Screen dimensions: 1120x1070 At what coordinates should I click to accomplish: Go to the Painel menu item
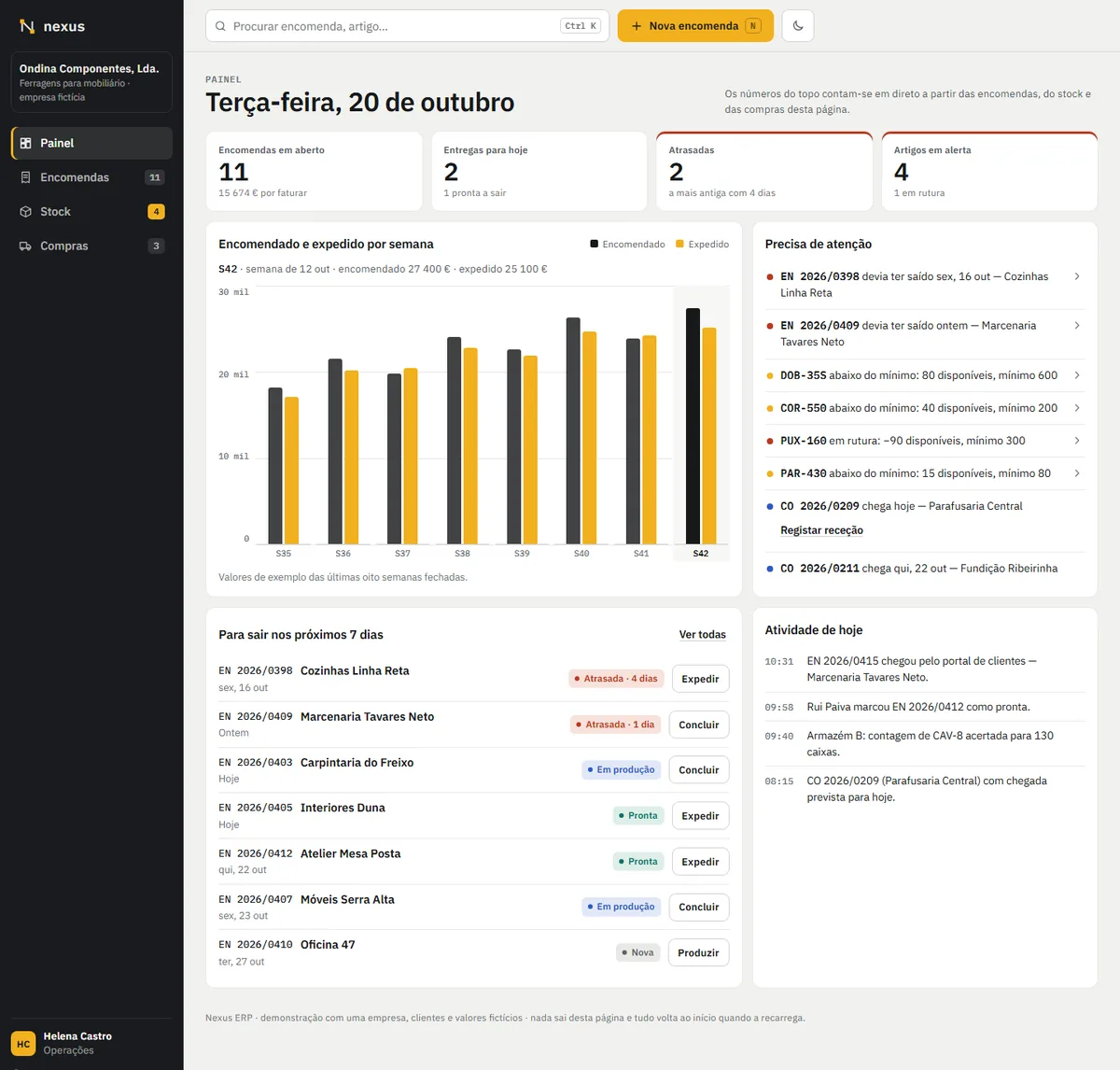[x=91, y=143]
